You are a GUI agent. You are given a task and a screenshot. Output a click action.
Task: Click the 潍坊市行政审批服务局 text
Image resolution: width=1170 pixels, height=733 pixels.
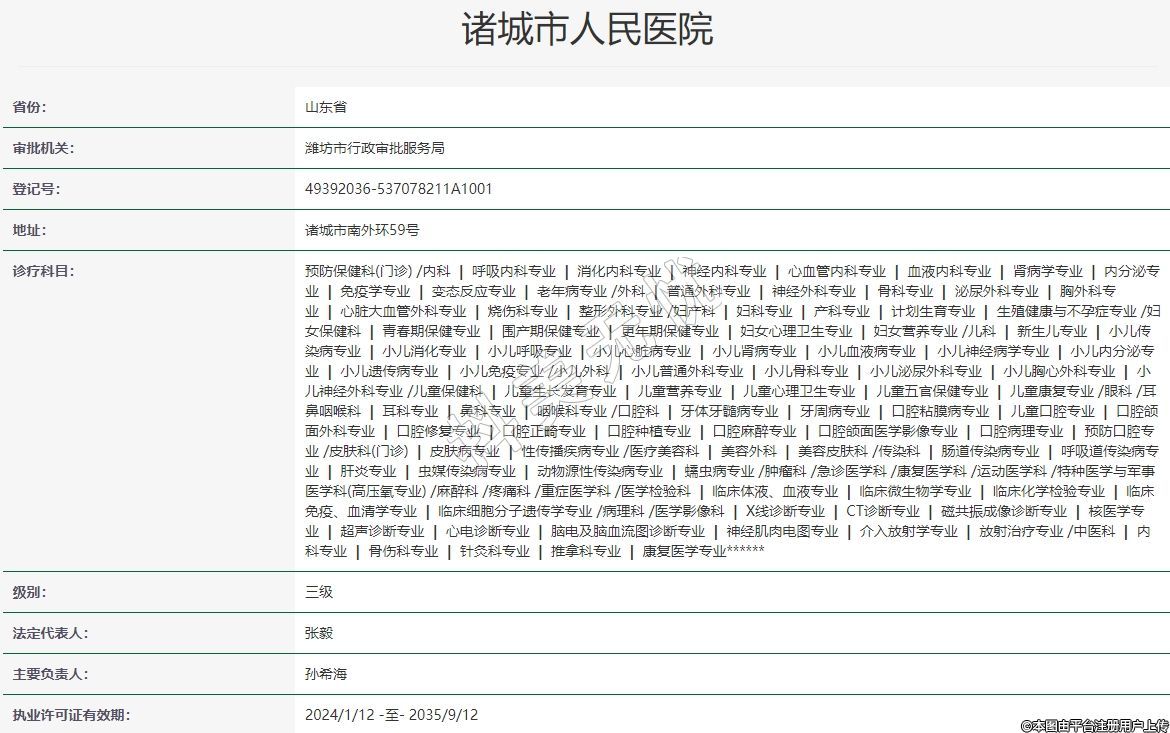(374, 148)
